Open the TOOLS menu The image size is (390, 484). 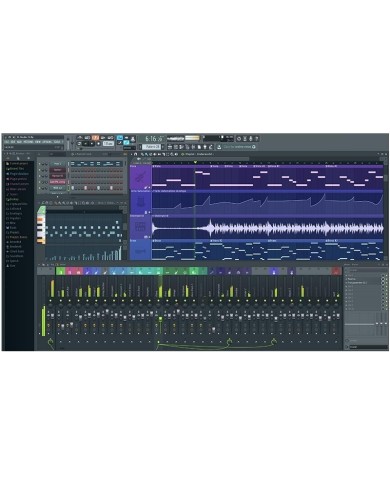57,142
